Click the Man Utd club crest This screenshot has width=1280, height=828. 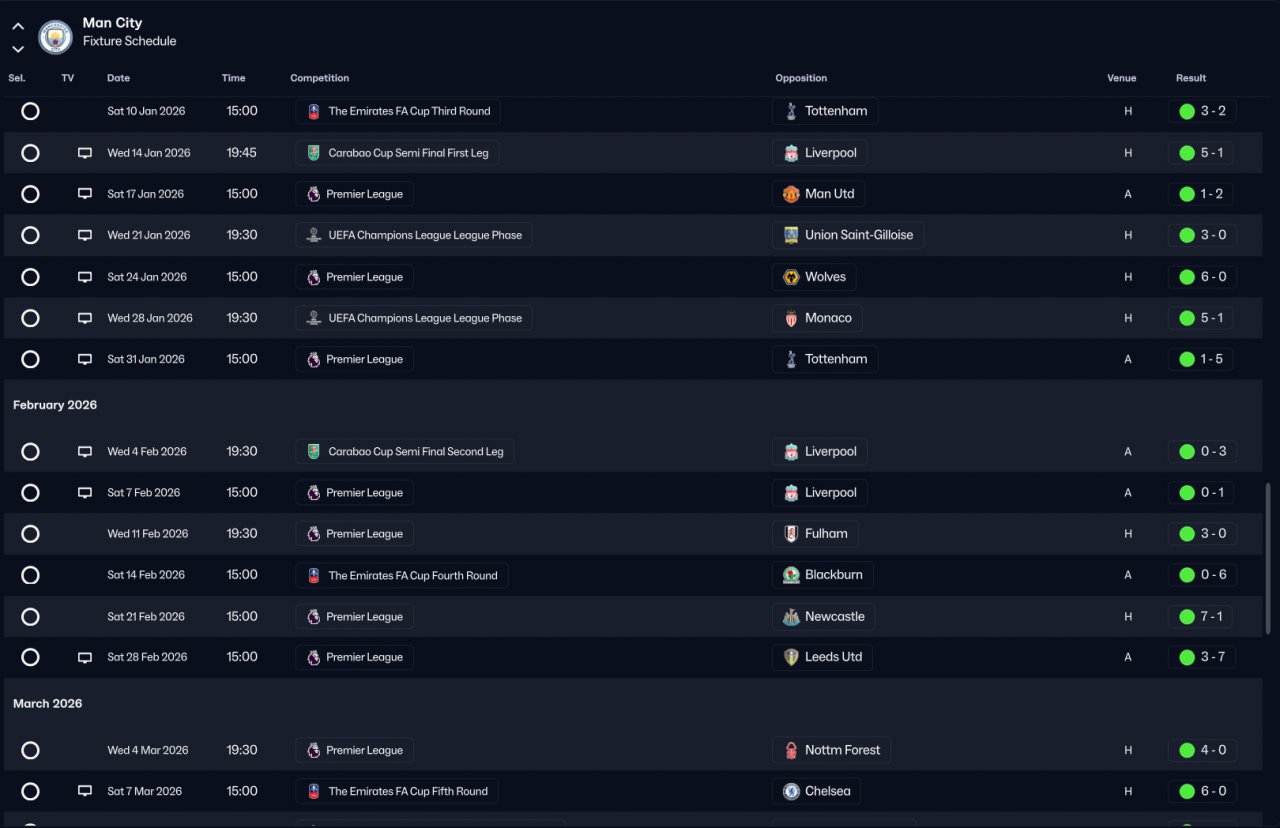pyautogui.click(x=791, y=194)
